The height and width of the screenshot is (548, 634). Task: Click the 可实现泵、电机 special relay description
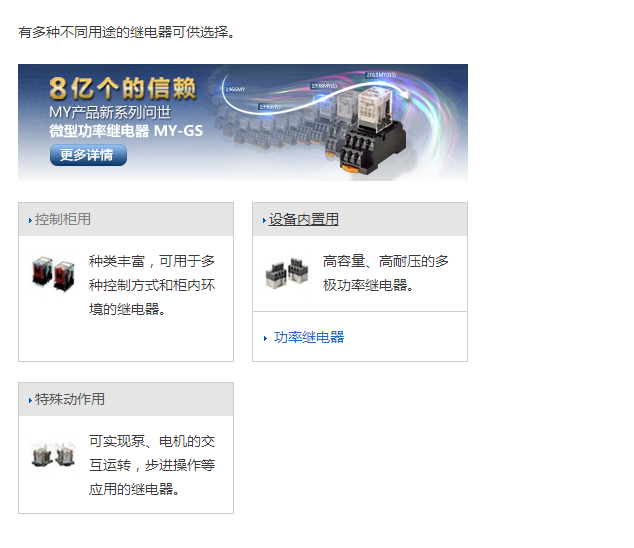coord(152,465)
